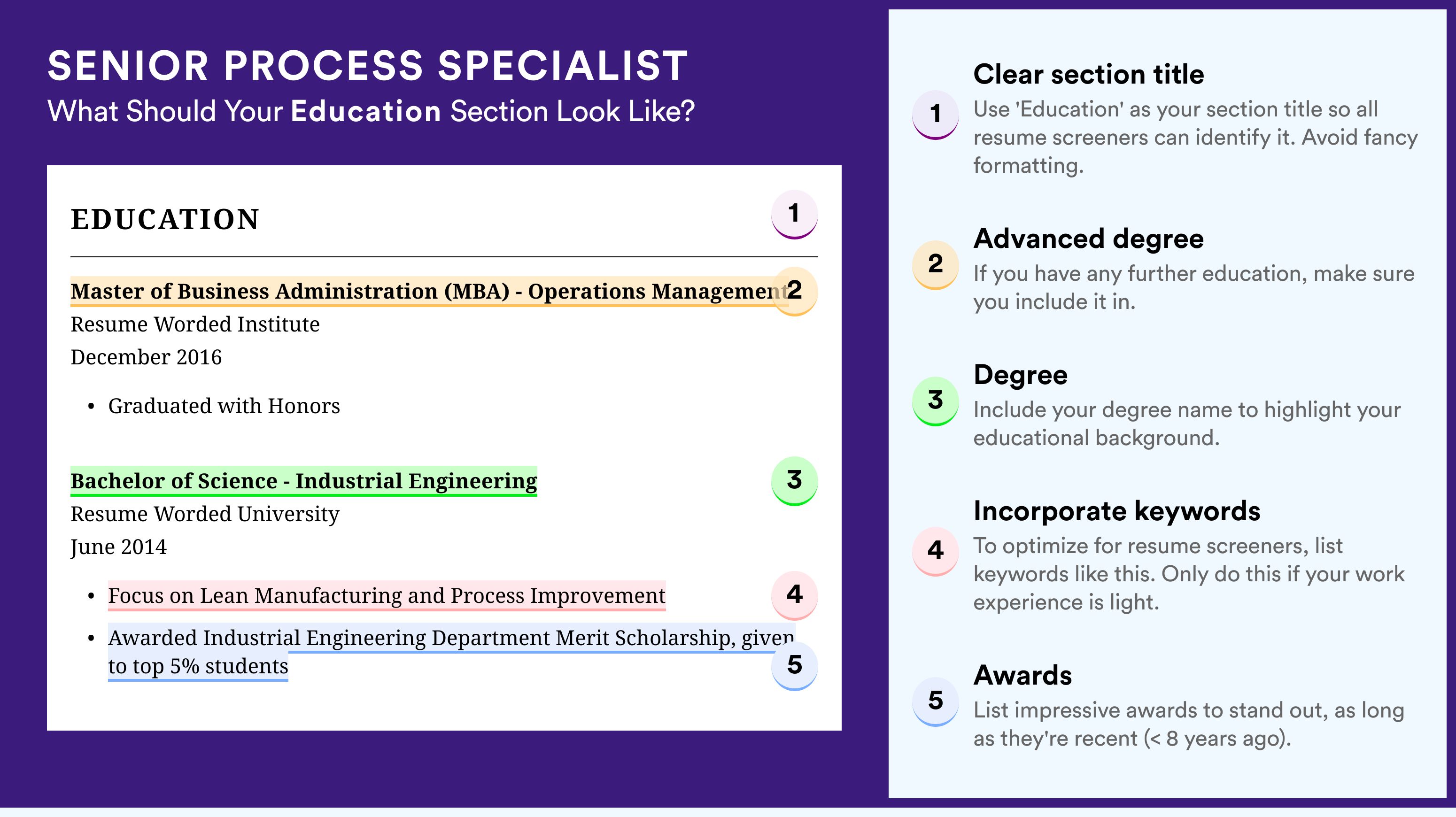Screen dimensions: 1456x817
Task: Select badge 1 next to Clear section title
Action: click(936, 114)
